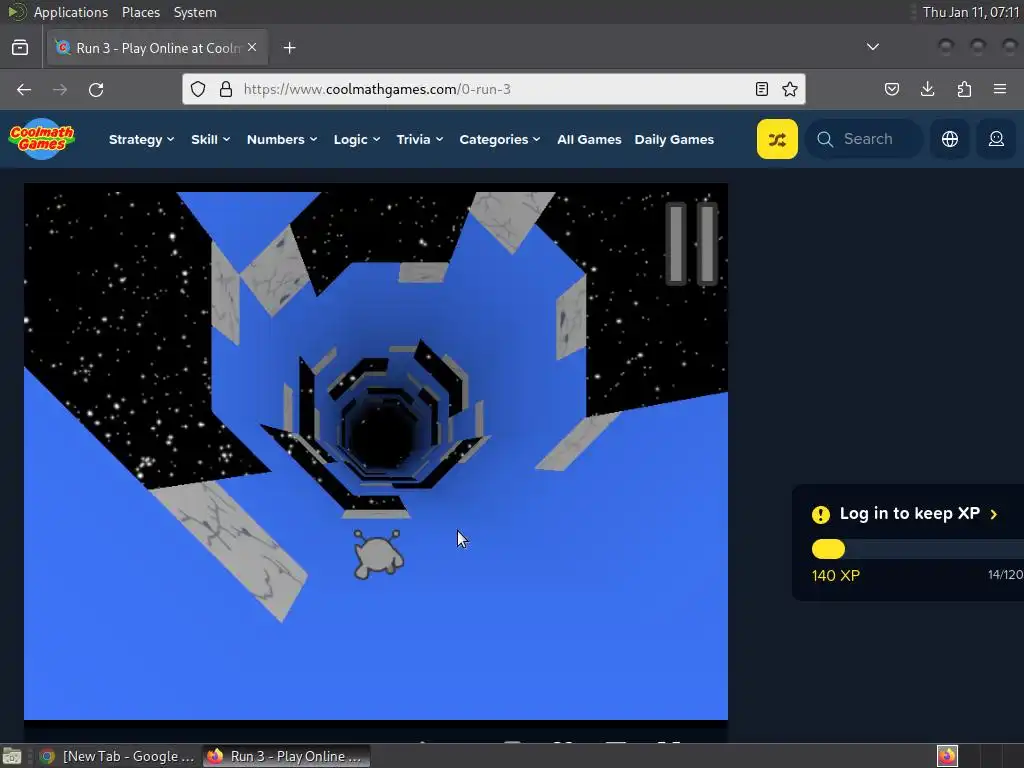
Task: Close the Run 3 tab
Action: [252, 48]
